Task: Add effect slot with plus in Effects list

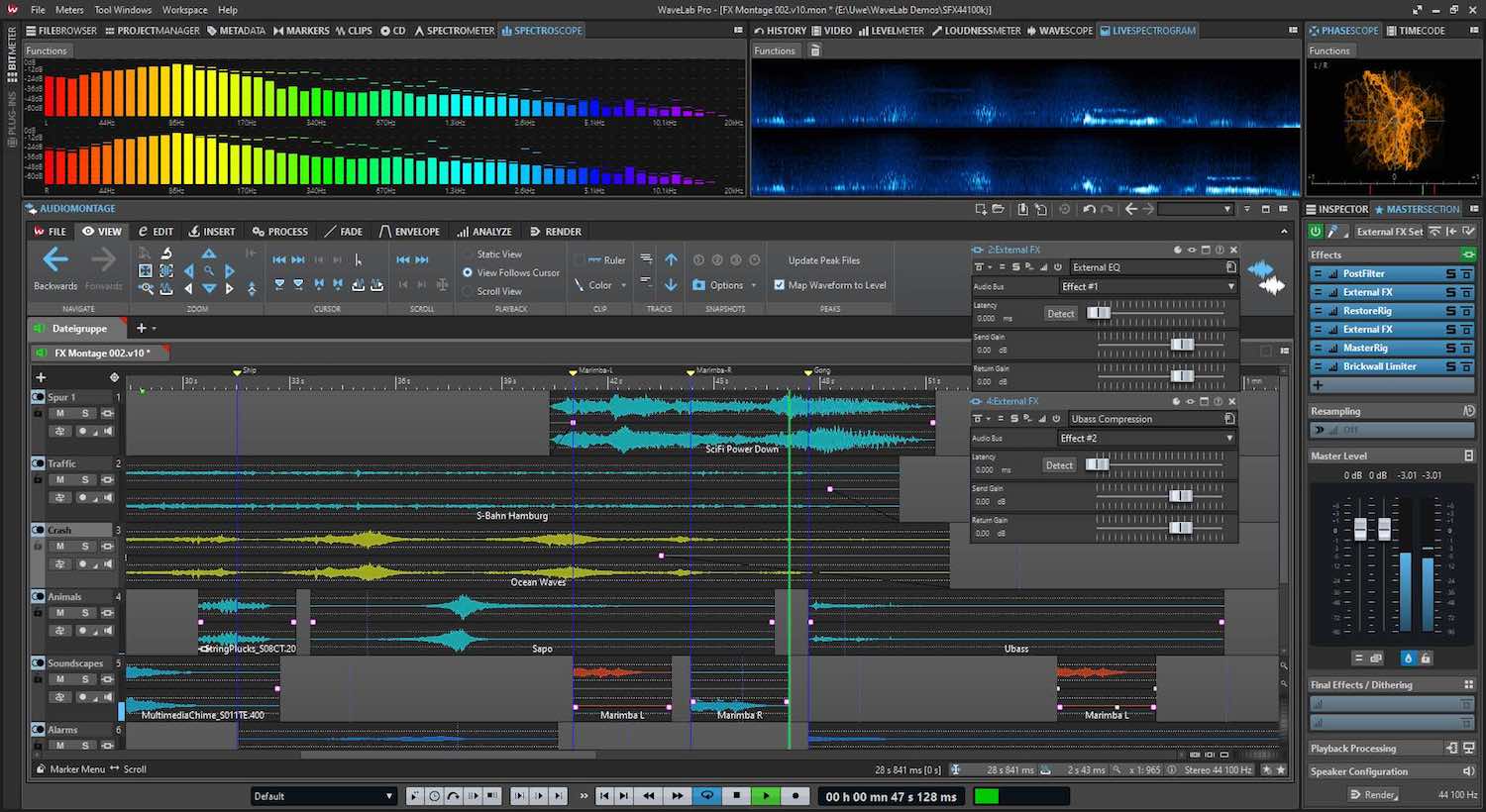Action: (1318, 385)
